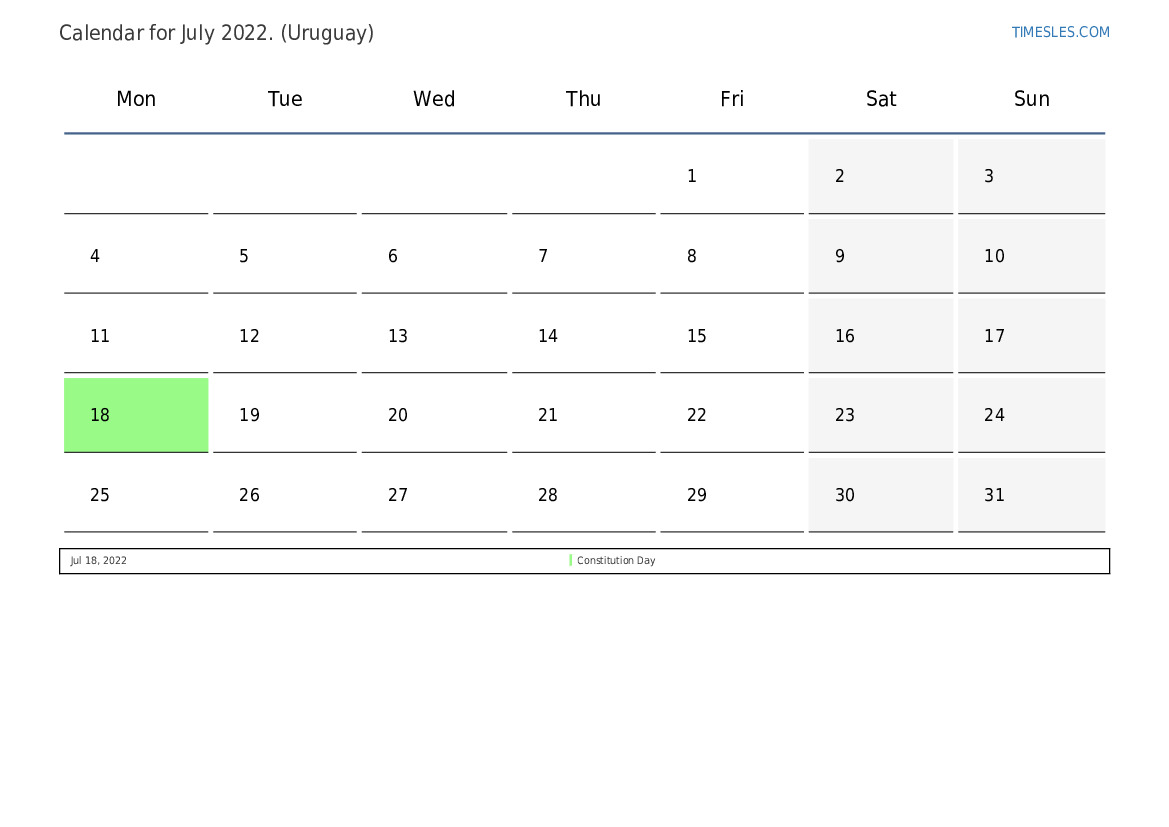
Task: Click the Jul 18, 2022 legend date
Action: point(98,561)
